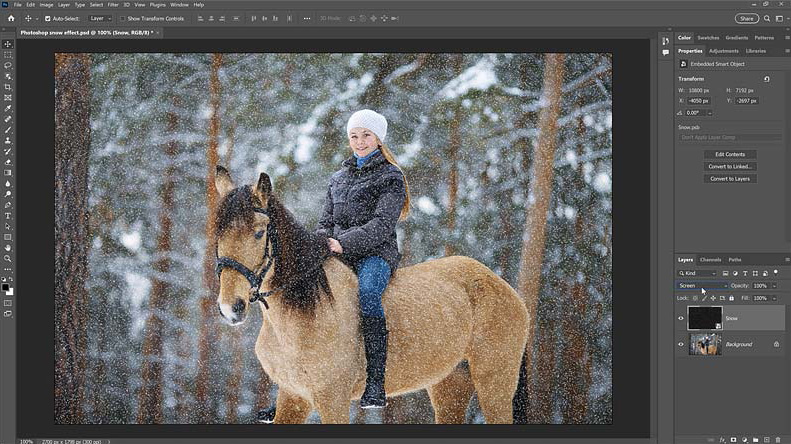Click the reset transform icon in Properties
The height and width of the screenshot is (444, 791).
(x=766, y=79)
